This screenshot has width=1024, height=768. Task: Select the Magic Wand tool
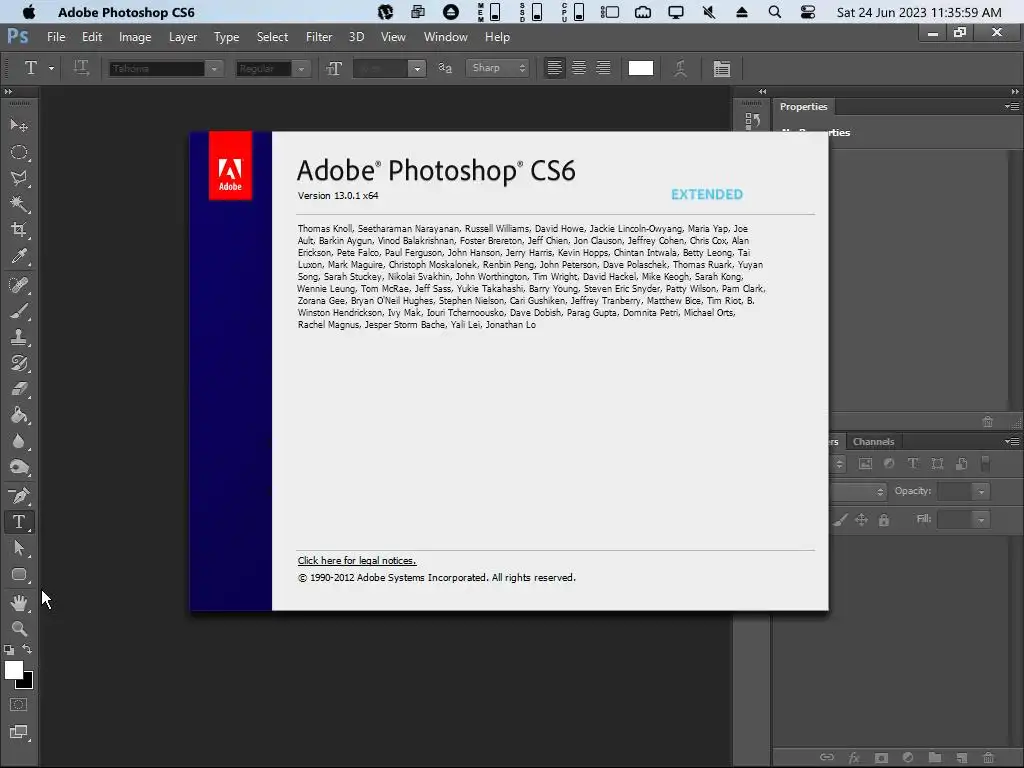pos(19,204)
